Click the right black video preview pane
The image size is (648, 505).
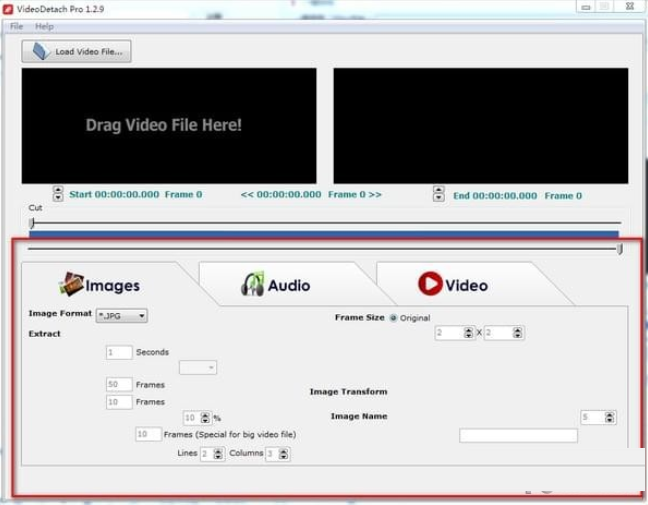click(x=481, y=126)
